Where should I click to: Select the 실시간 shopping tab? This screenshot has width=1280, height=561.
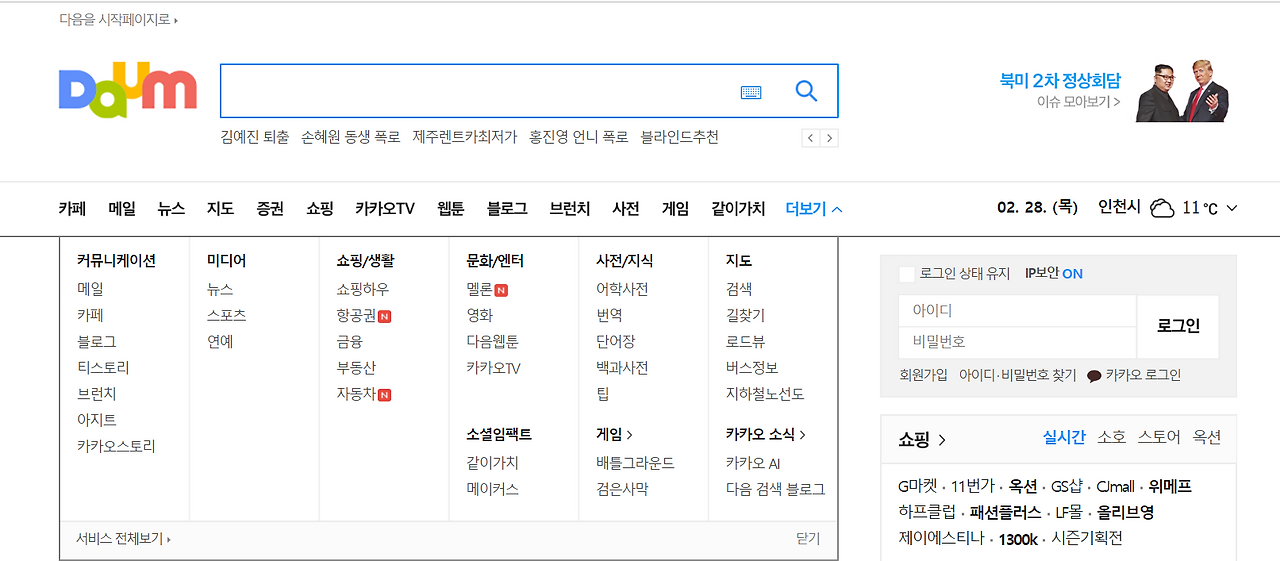point(1064,437)
